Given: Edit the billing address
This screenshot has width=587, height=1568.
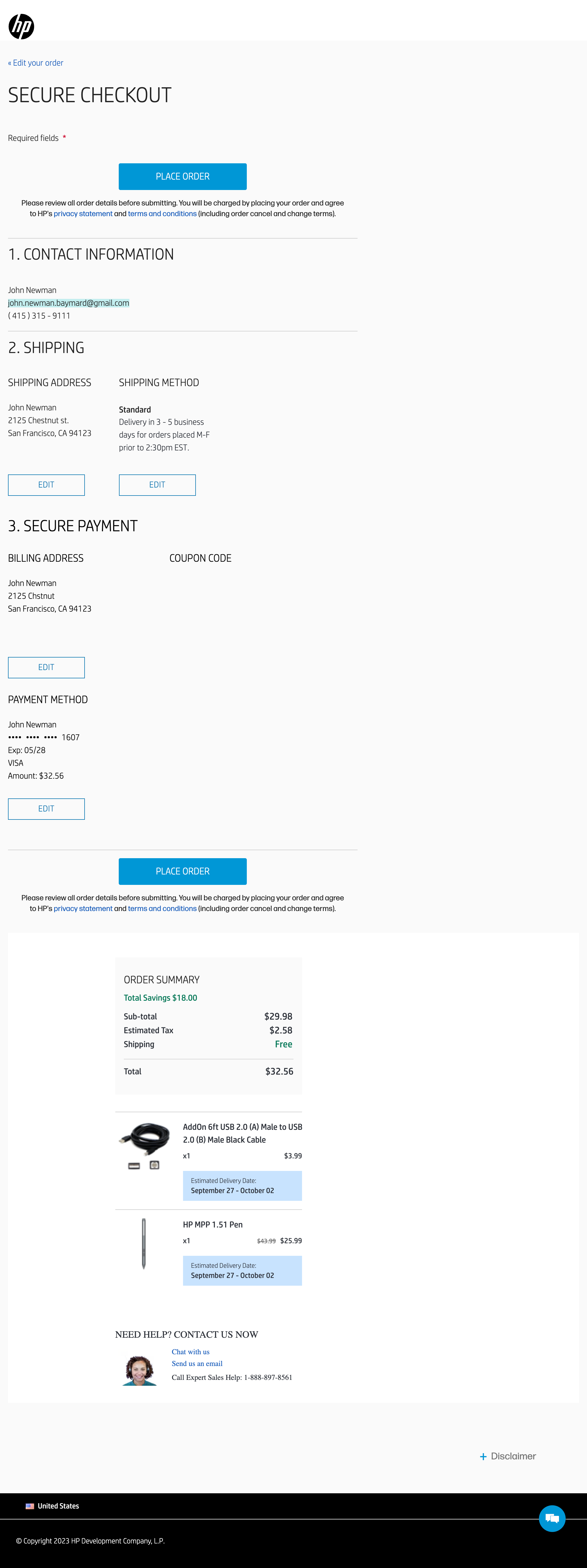Looking at the screenshot, I should 46,667.
